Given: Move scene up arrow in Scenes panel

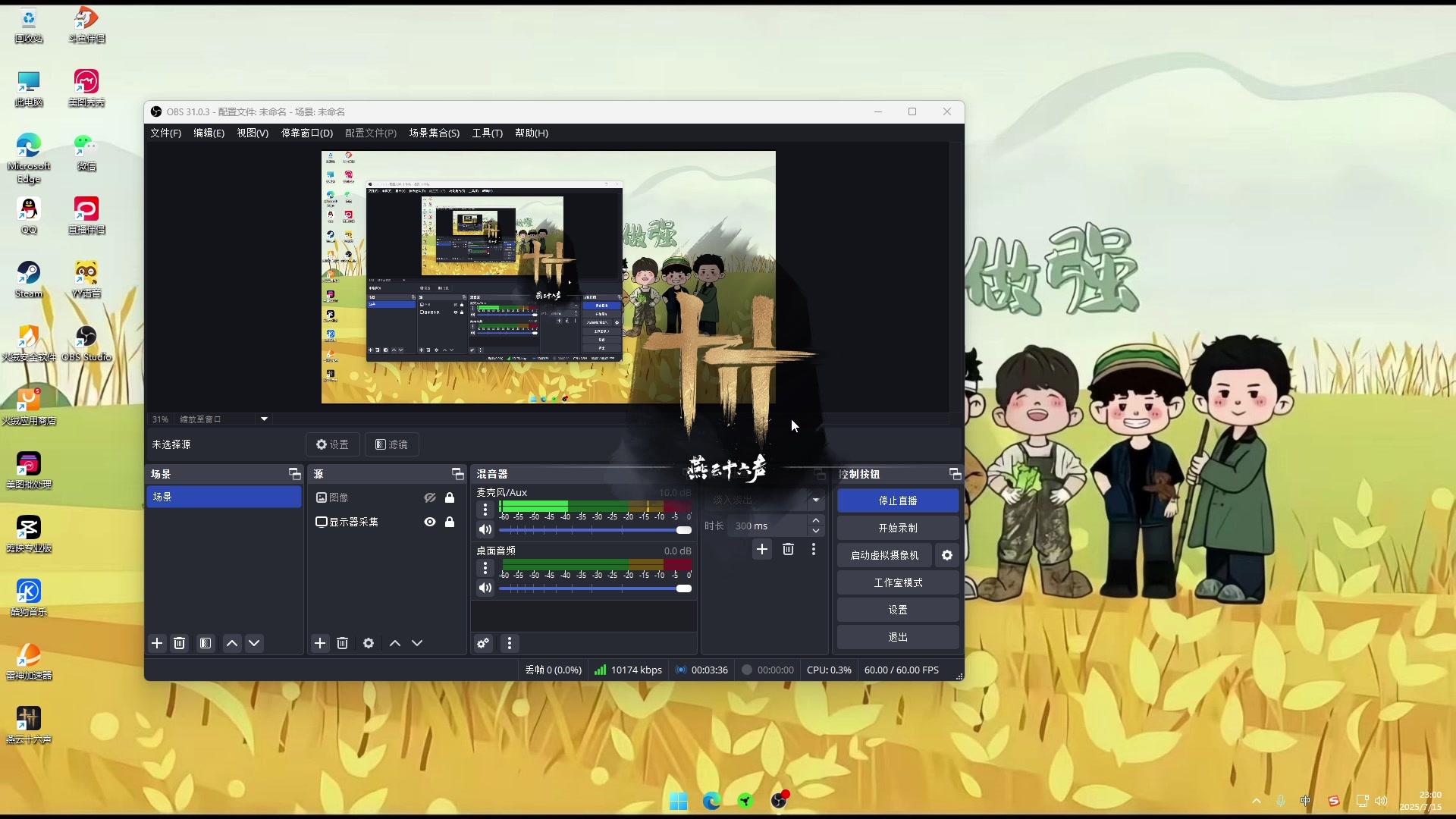Looking at the screenshot, I should coord(232,643).
